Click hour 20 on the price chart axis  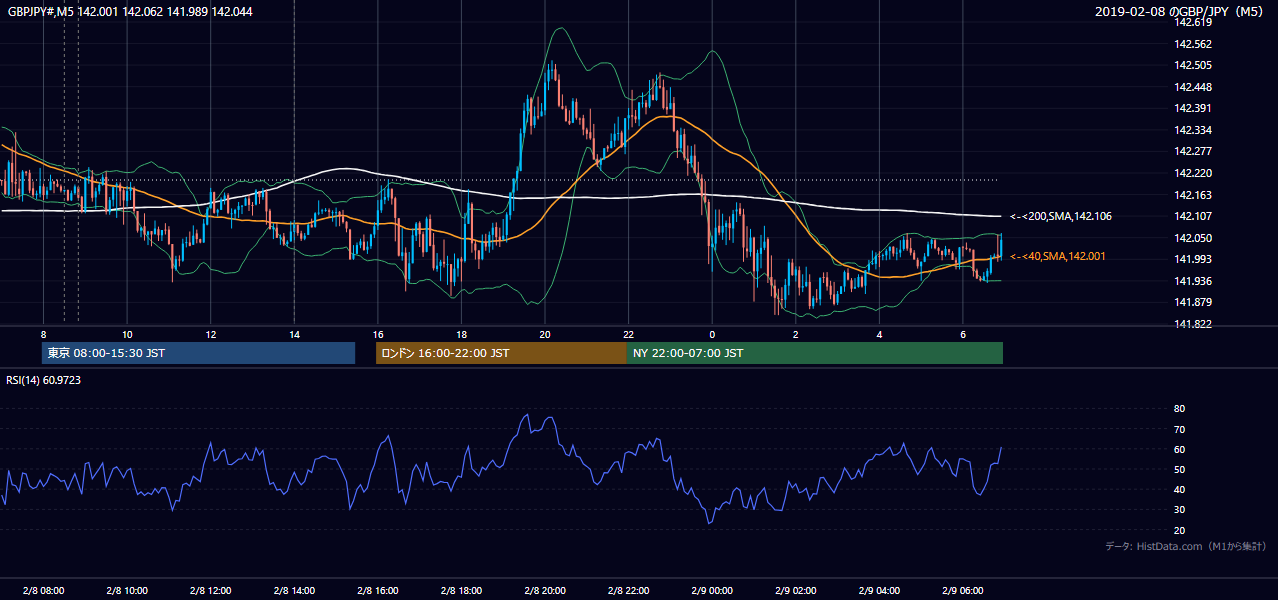coord(545,334)
